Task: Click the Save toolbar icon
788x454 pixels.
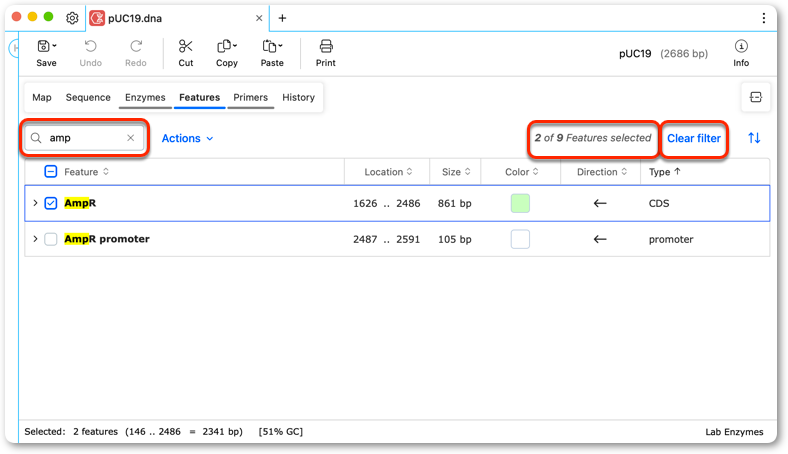Action: coord(43,46)
